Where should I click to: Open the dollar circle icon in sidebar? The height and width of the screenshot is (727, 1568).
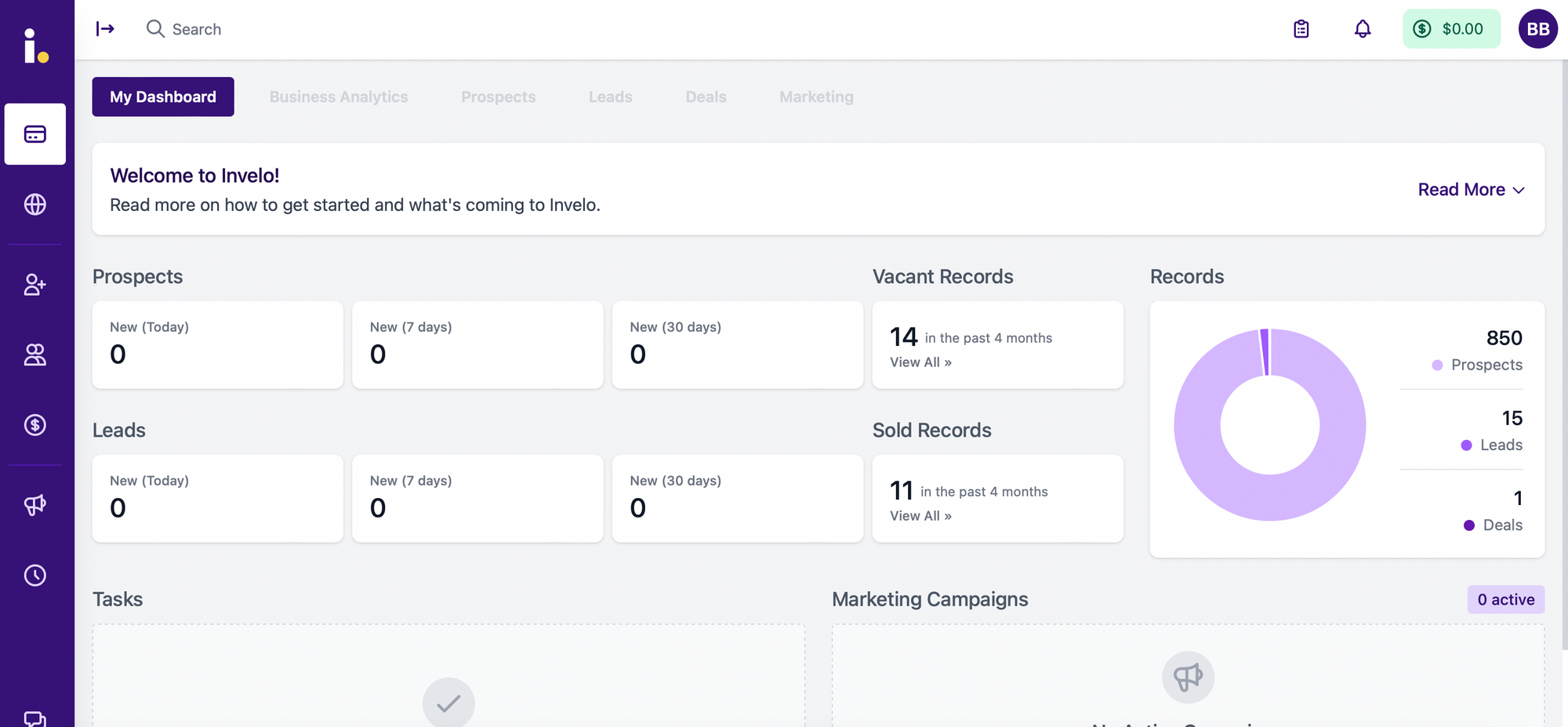pos(35,425)
